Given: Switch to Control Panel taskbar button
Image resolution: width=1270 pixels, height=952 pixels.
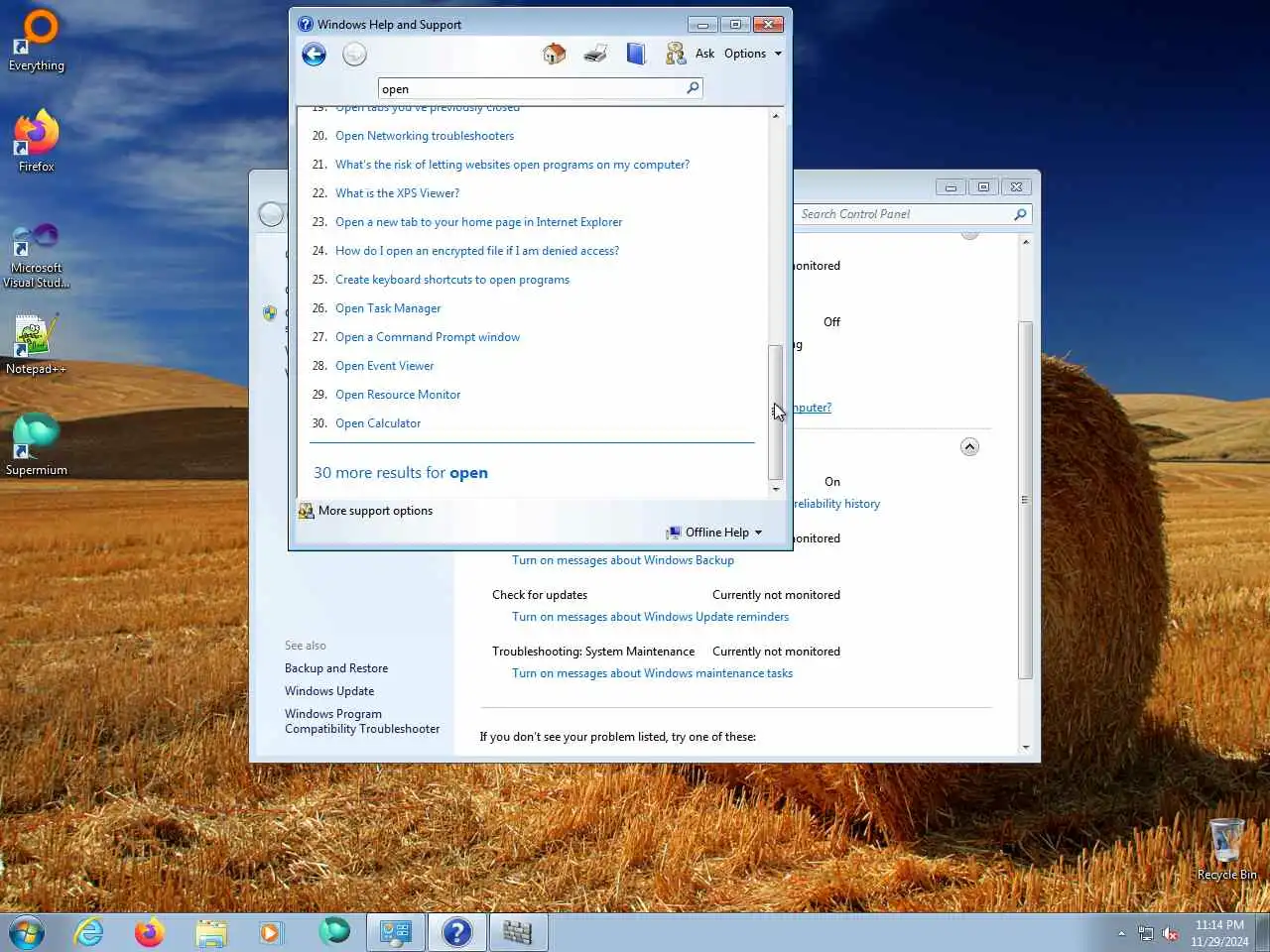Looking at the screenshot, I should pyautogui.click(x=396, y=932).
